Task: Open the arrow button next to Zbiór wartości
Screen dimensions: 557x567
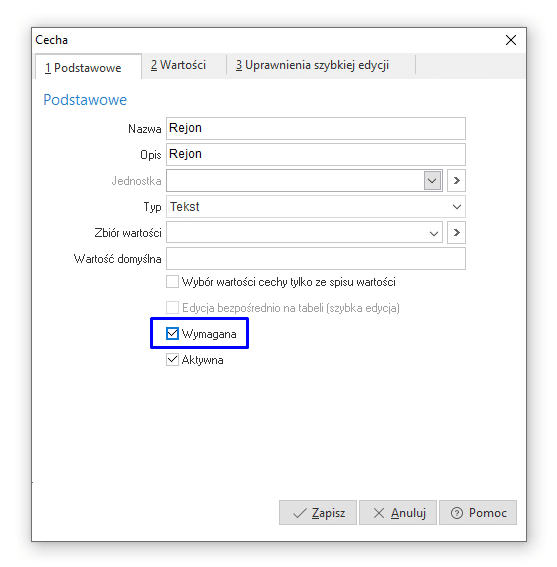Action: 456,233
